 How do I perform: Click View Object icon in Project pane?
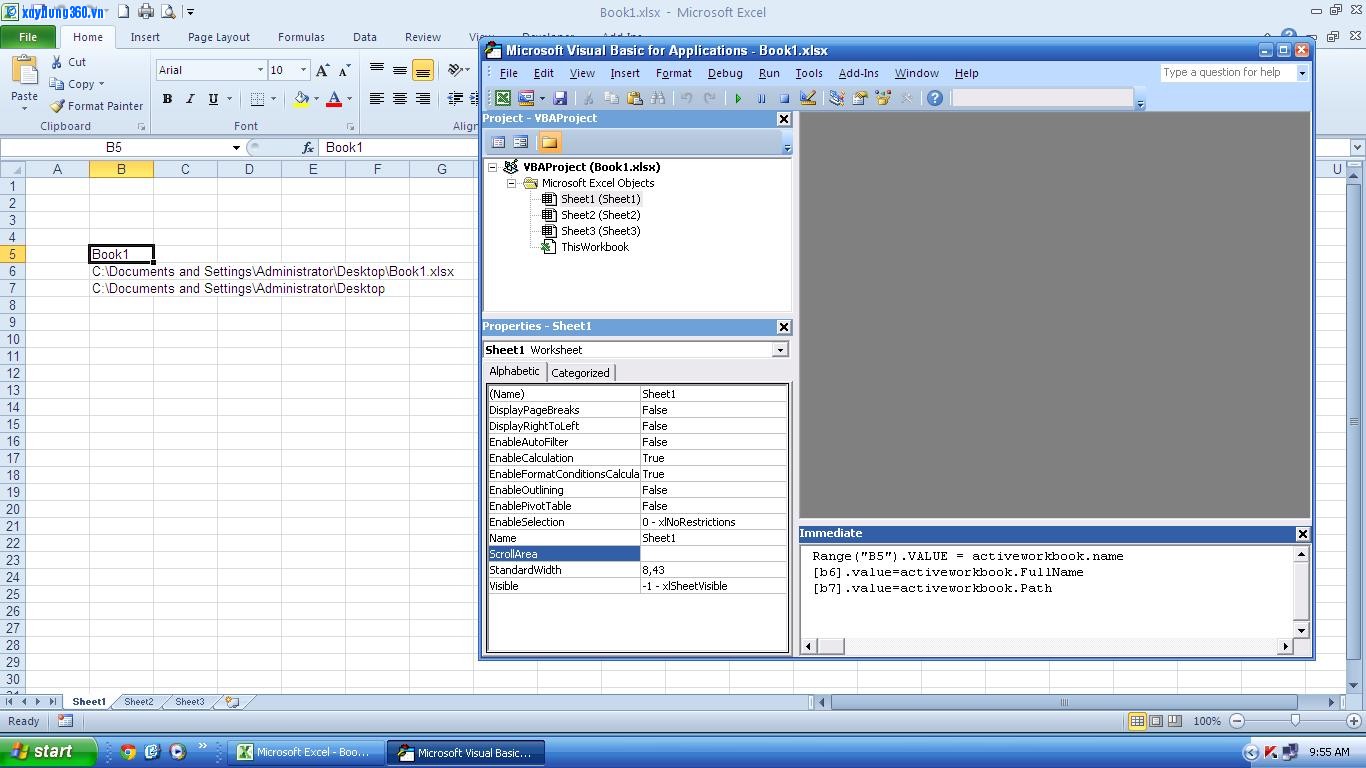[x=520, y=142]
